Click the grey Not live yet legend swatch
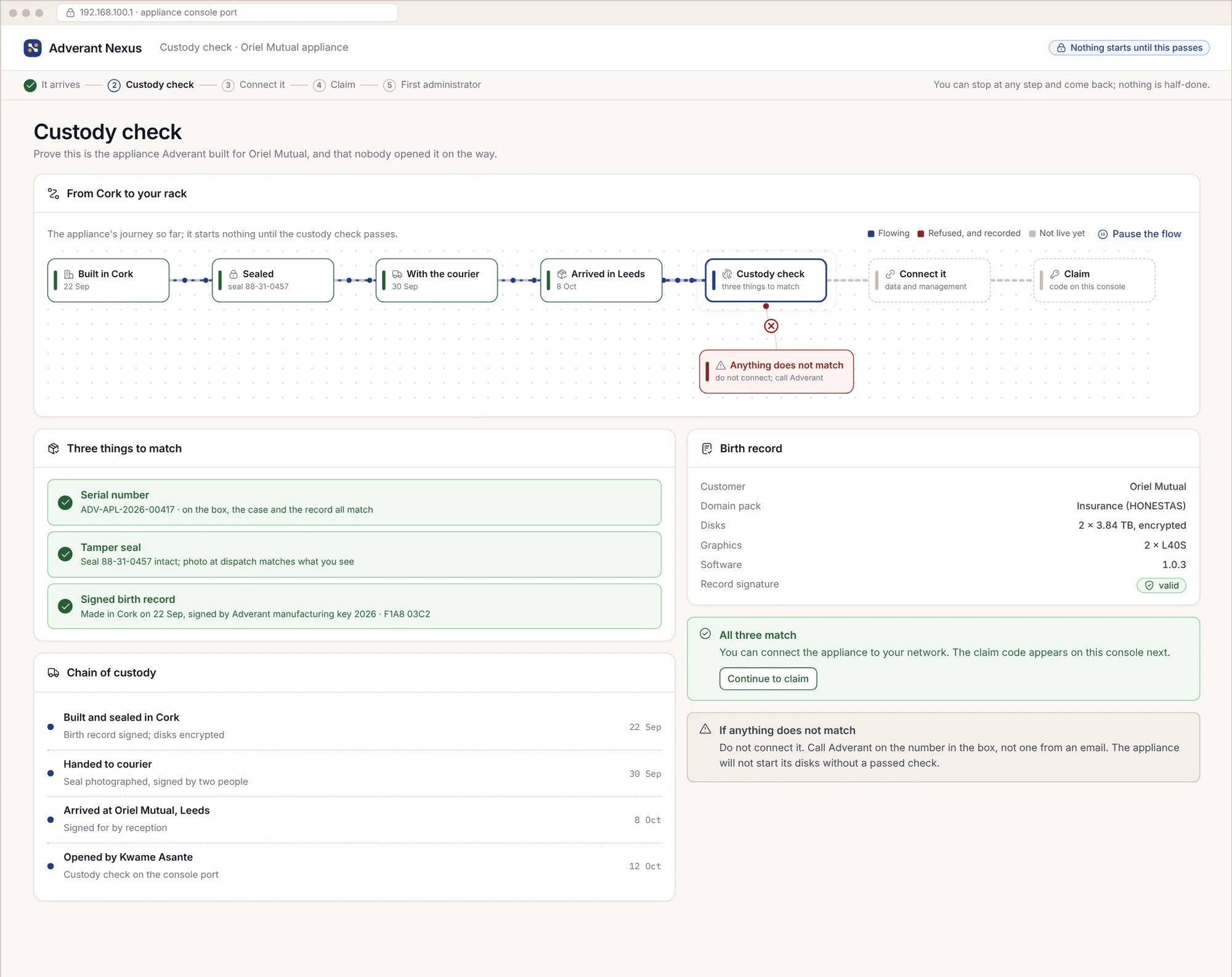The height and width of the screenshot is (977, 1232). click(x=1032, y=234)
